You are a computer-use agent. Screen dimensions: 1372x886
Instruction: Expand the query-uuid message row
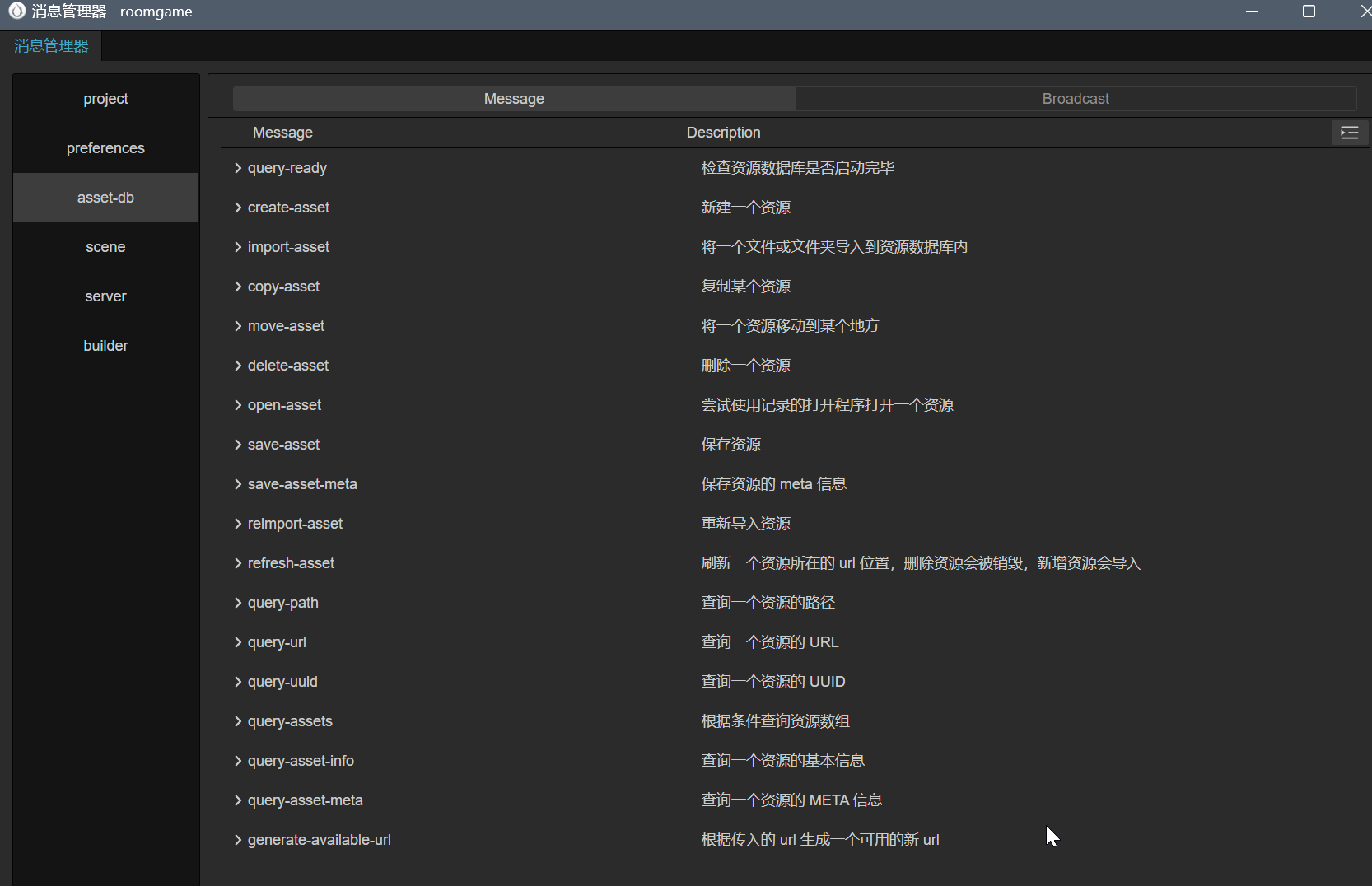238,682
